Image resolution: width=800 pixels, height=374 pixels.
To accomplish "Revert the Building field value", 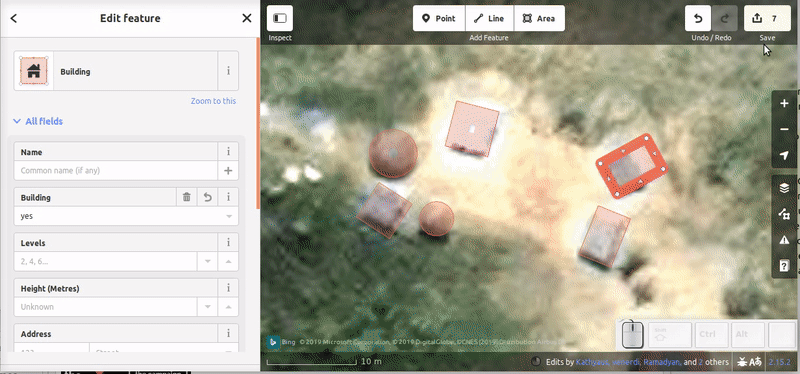I will (208, 197).
